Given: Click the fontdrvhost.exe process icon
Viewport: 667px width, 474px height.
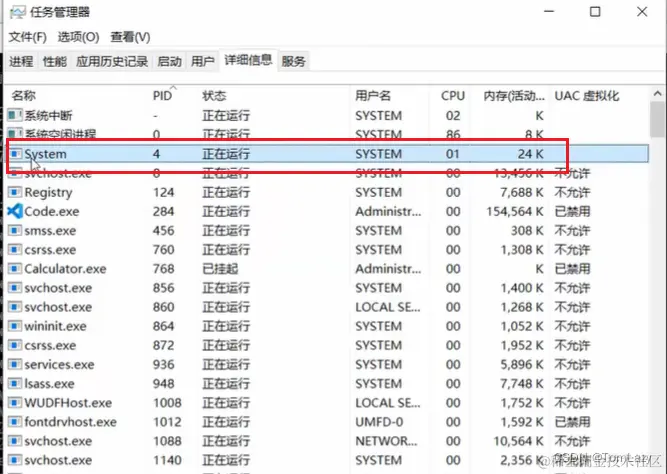Looking at the screenshot, I should 15,422.
